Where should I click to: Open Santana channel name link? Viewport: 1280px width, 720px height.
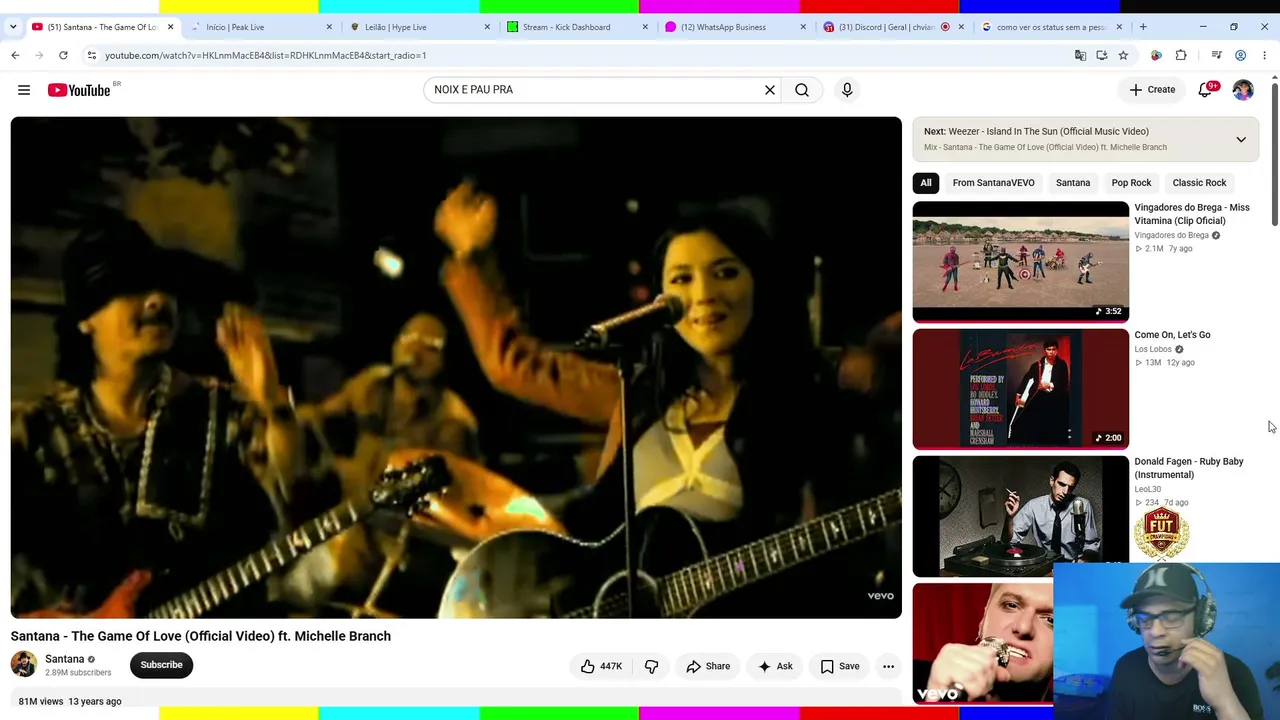pos(65,659)
